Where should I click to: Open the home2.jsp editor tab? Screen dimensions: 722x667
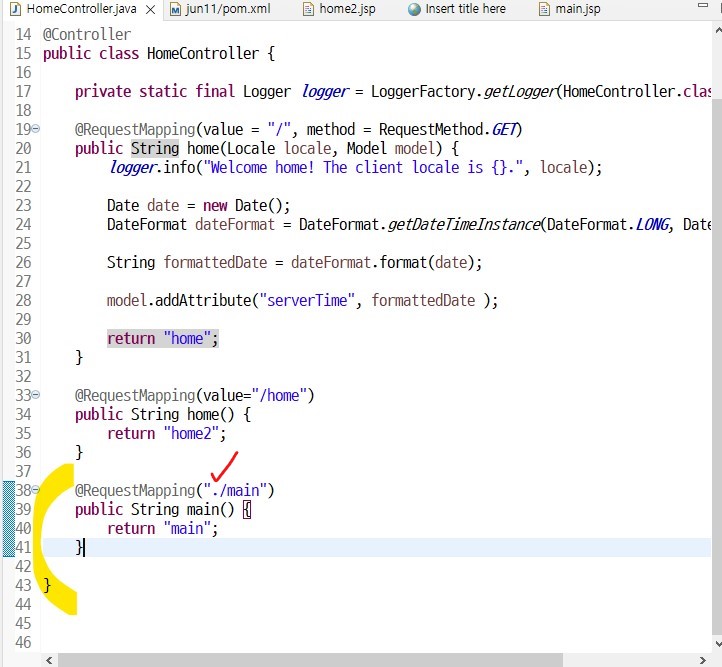(x=347, y=9)
